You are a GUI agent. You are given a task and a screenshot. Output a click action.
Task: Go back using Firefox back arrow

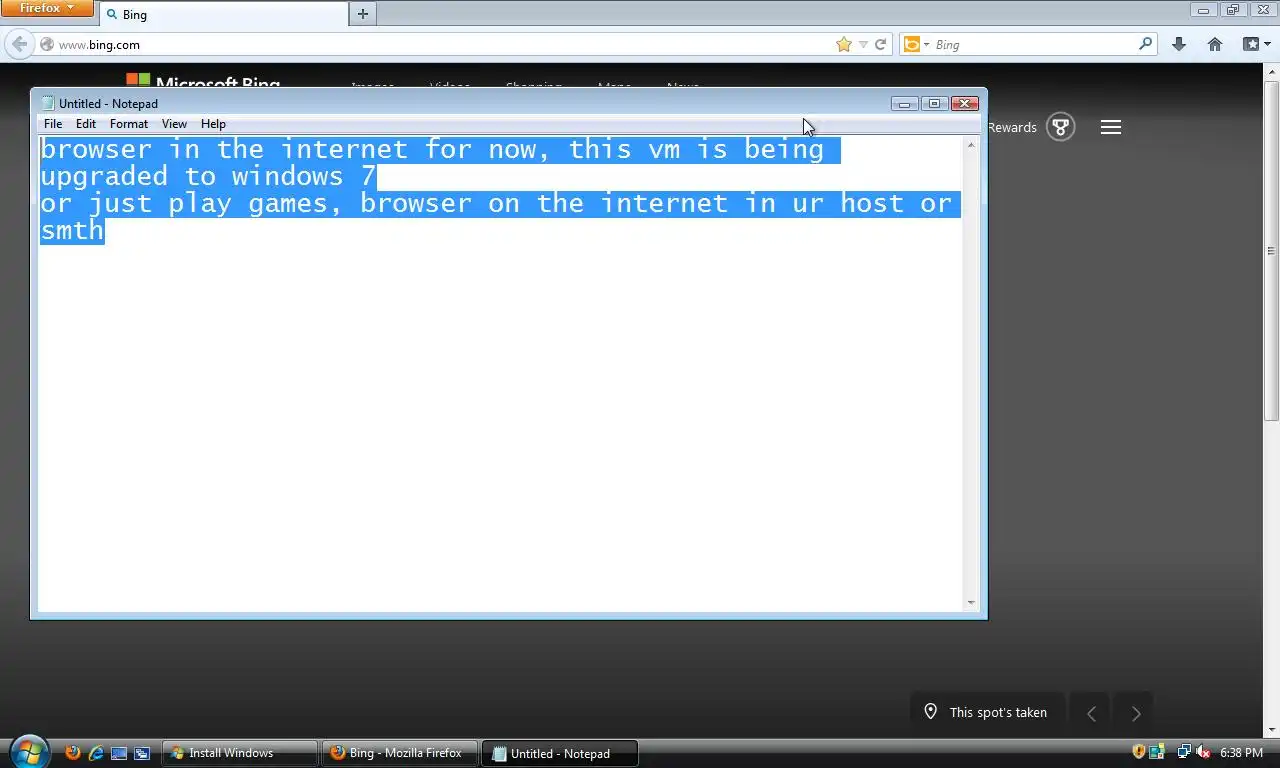[19, 44]
